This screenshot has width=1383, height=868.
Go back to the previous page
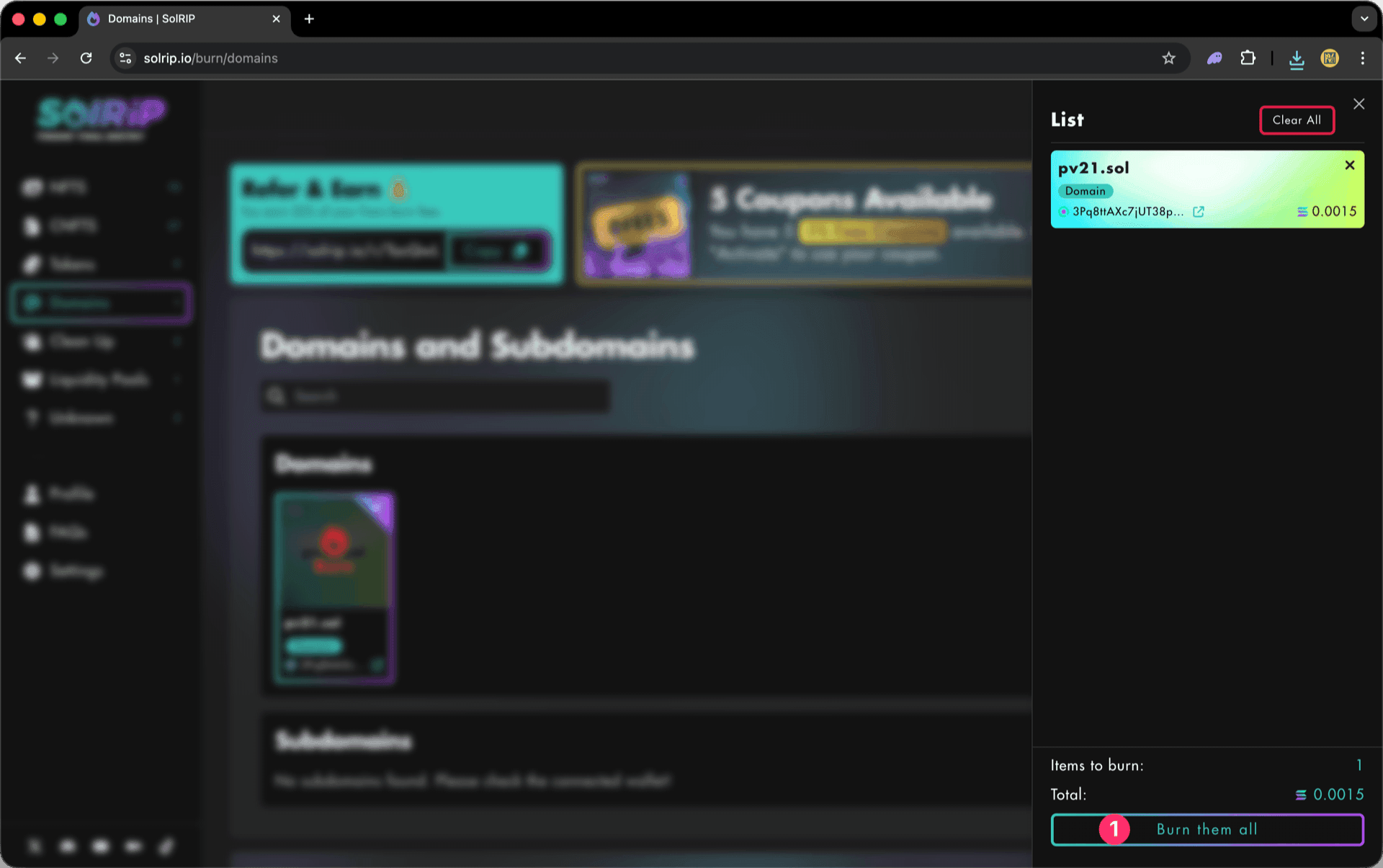(x=20, y=58)
